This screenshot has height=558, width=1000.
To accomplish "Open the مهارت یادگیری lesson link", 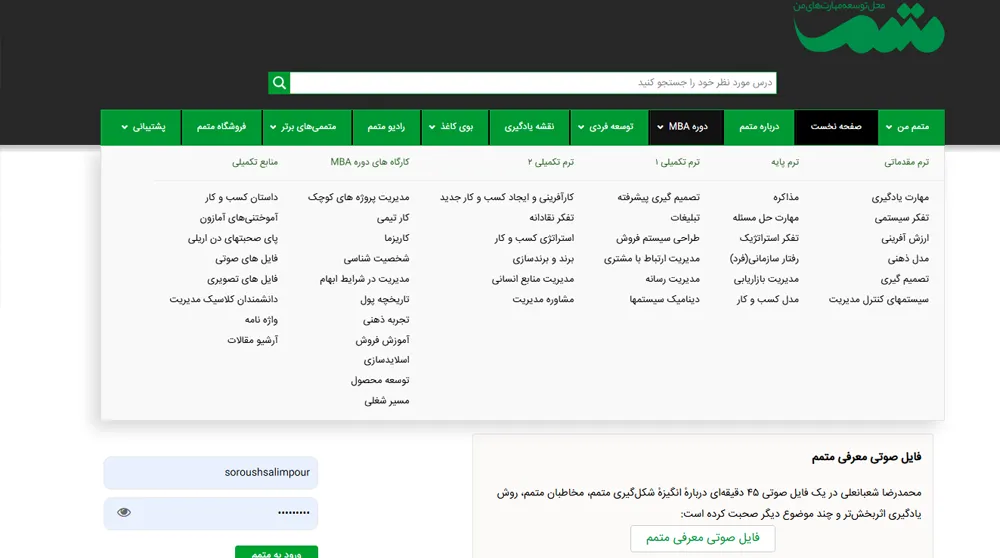I will click(901, 198).
